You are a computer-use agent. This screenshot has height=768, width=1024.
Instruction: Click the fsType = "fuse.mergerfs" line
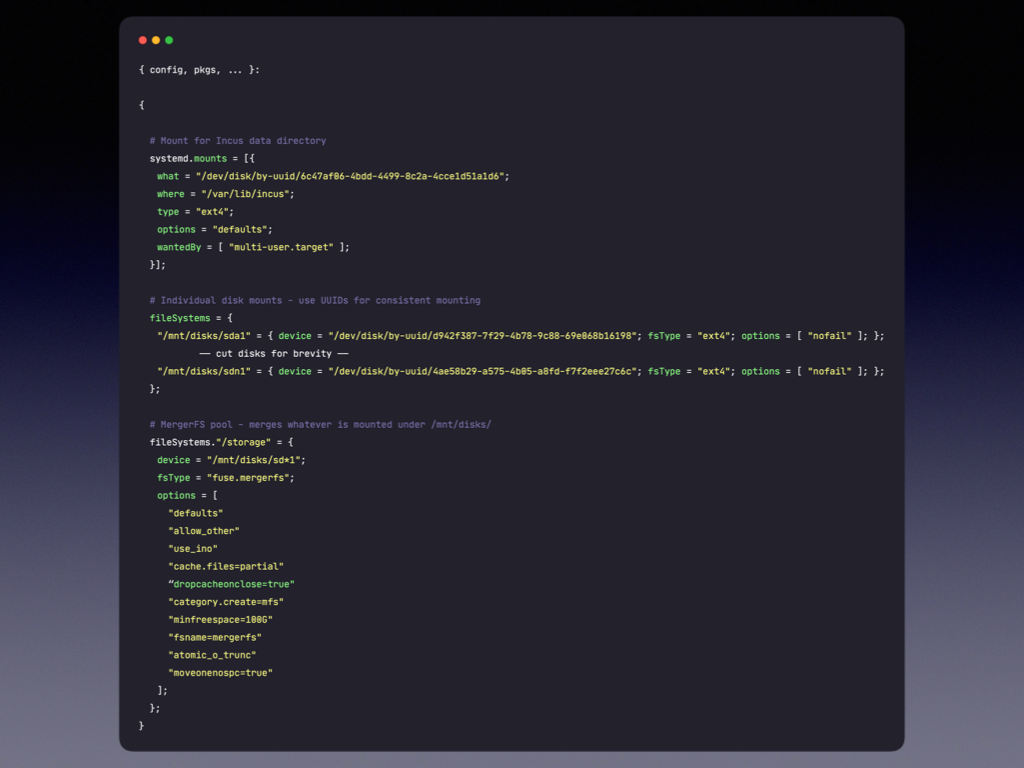click(225, 477)
